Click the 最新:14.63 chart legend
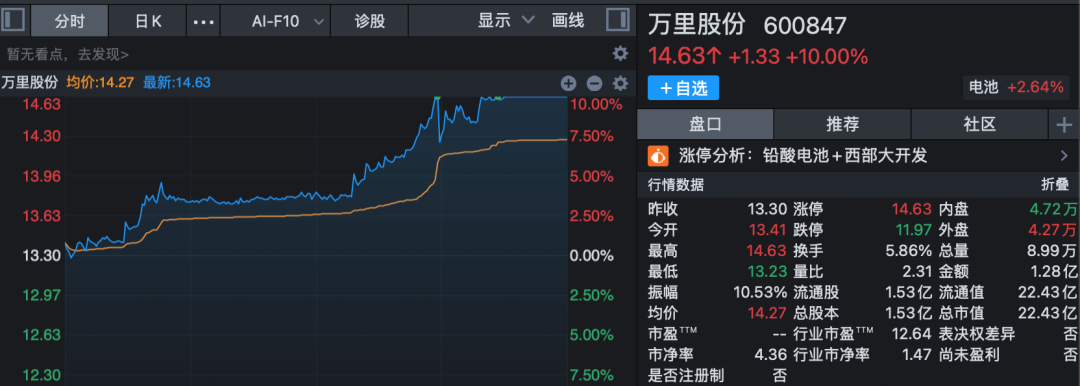 [x=177, y=83]
